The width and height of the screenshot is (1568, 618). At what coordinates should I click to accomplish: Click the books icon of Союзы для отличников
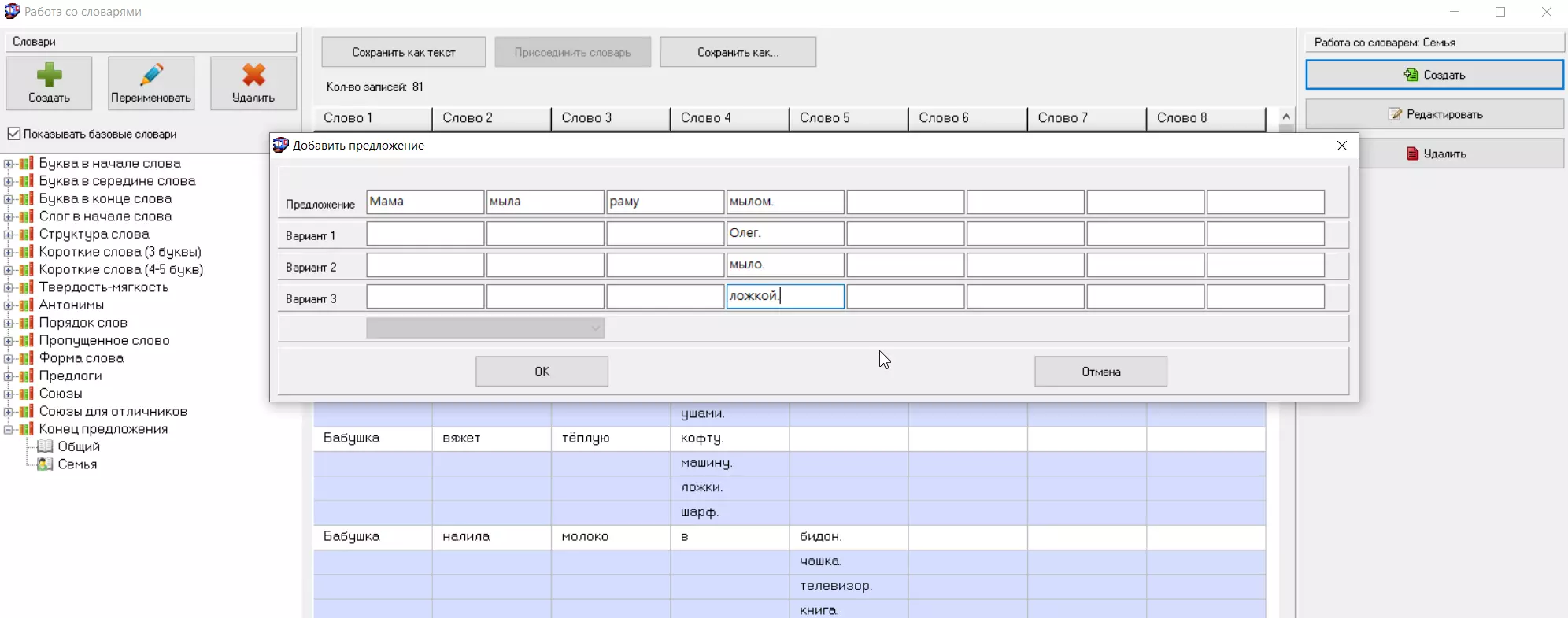[x=27, y=412]
